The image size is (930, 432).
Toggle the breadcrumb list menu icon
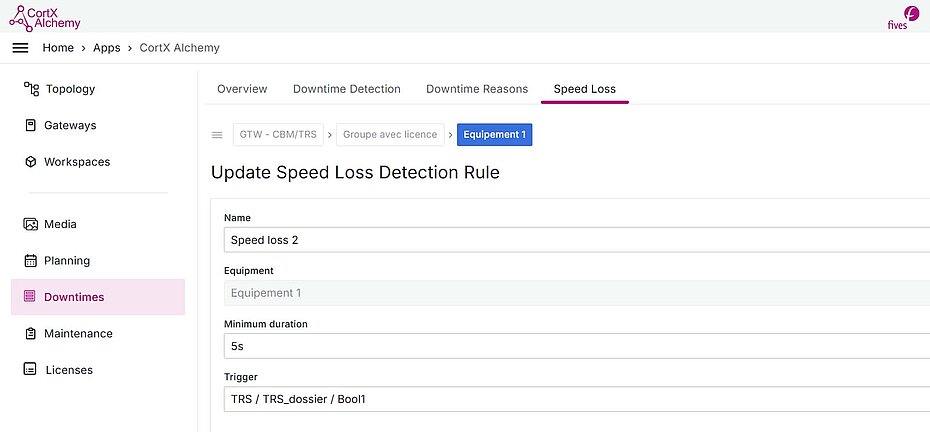[217, 135]
